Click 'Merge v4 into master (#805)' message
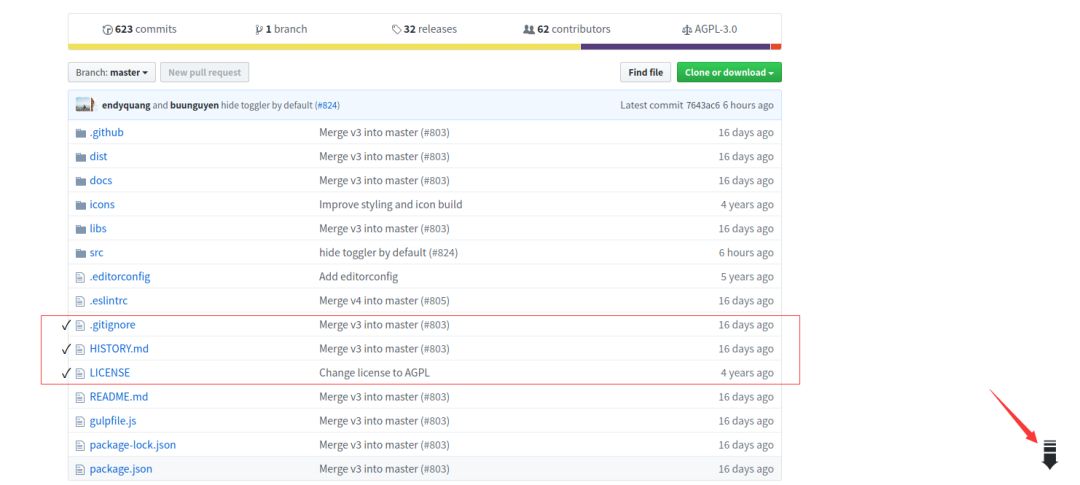Viewport: 1080px width, 485px height. click(384, 301)
